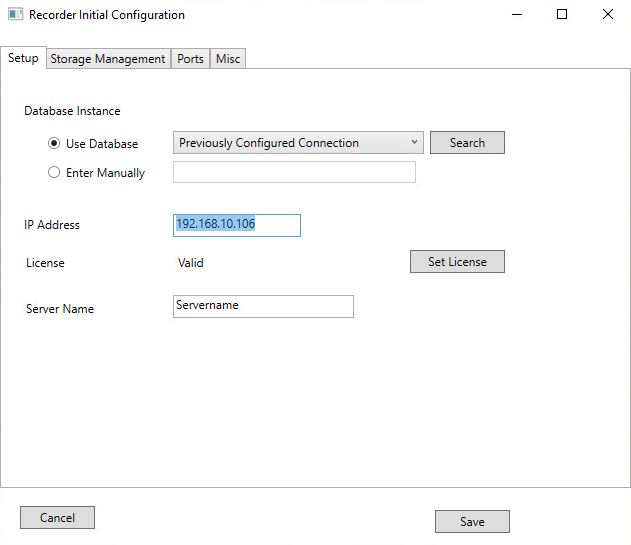The width and height of the screenshot is (631, 545).
Task: Expand the Previously Configured Connection dropdown
Action: [x=298, y=143]
